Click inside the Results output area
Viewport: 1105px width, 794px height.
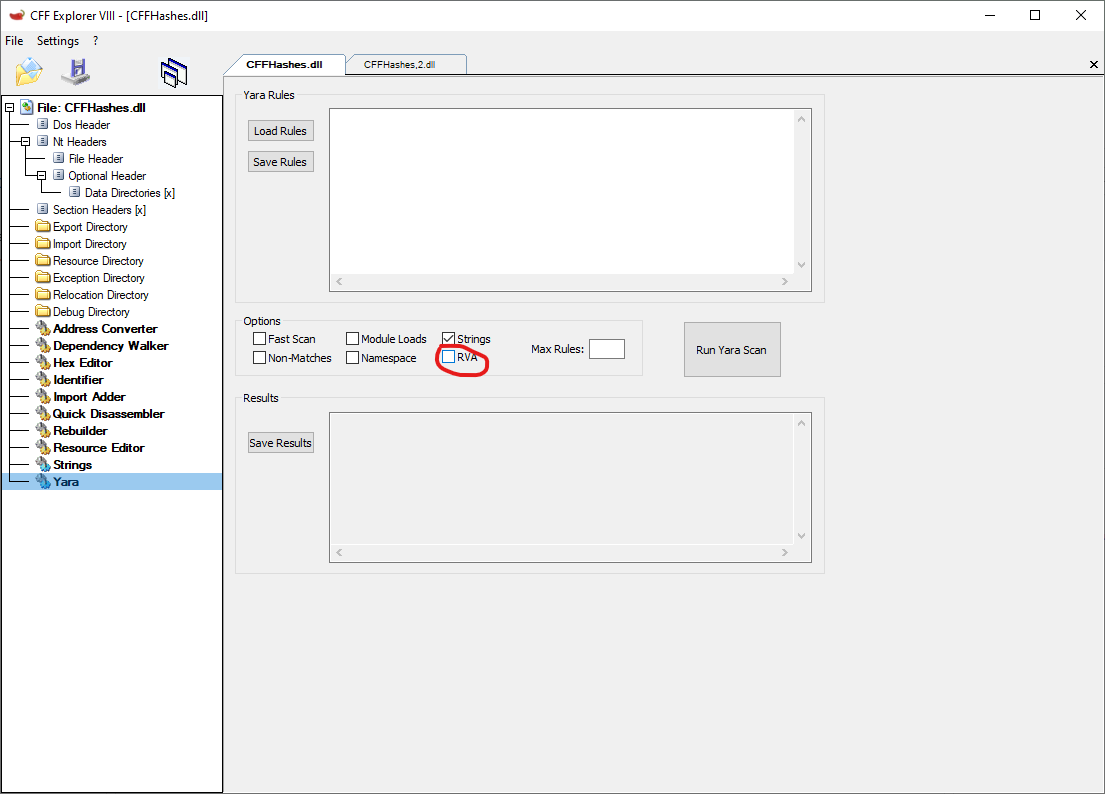[562, 479]
